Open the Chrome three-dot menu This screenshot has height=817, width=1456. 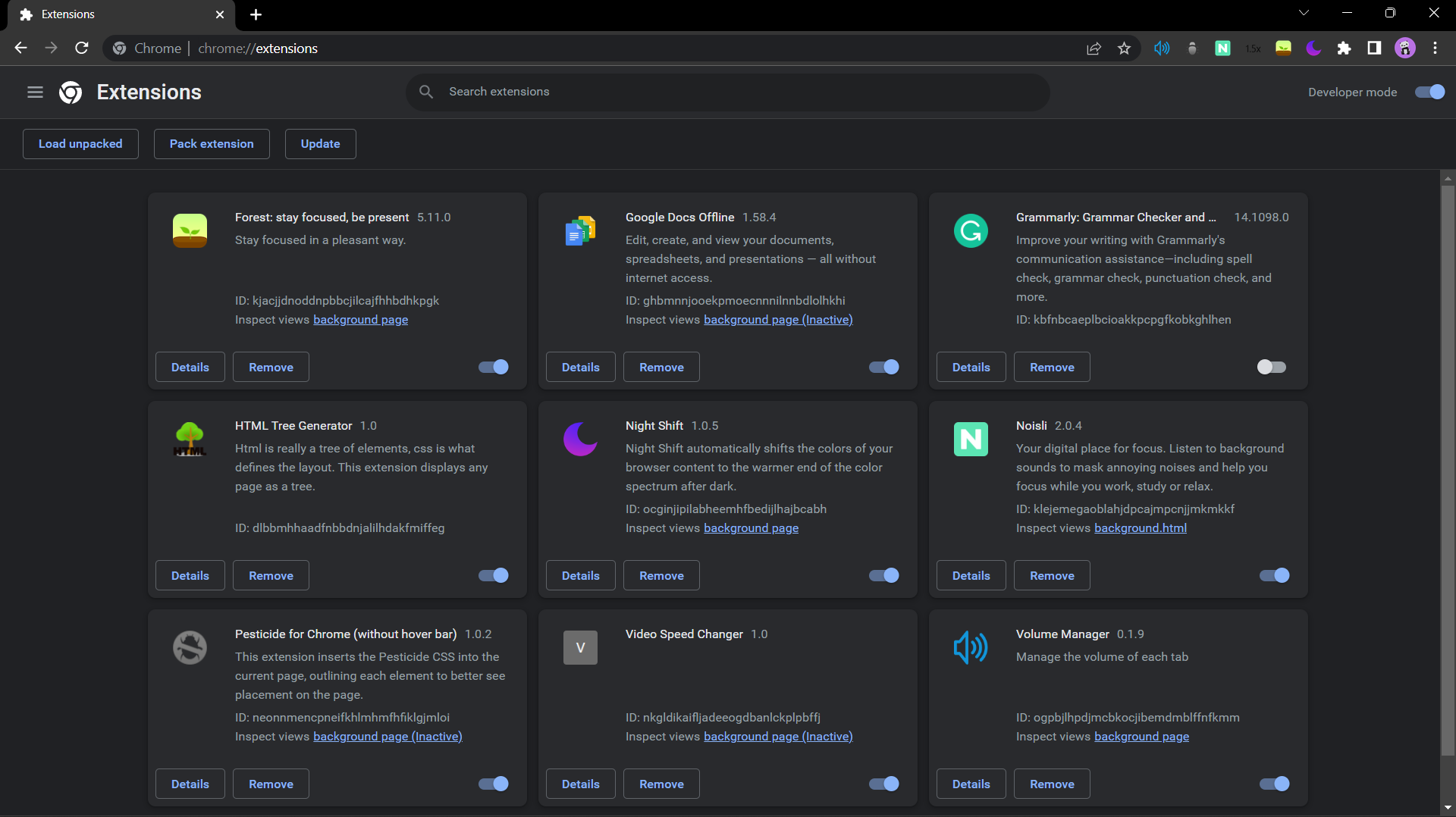1435,48
